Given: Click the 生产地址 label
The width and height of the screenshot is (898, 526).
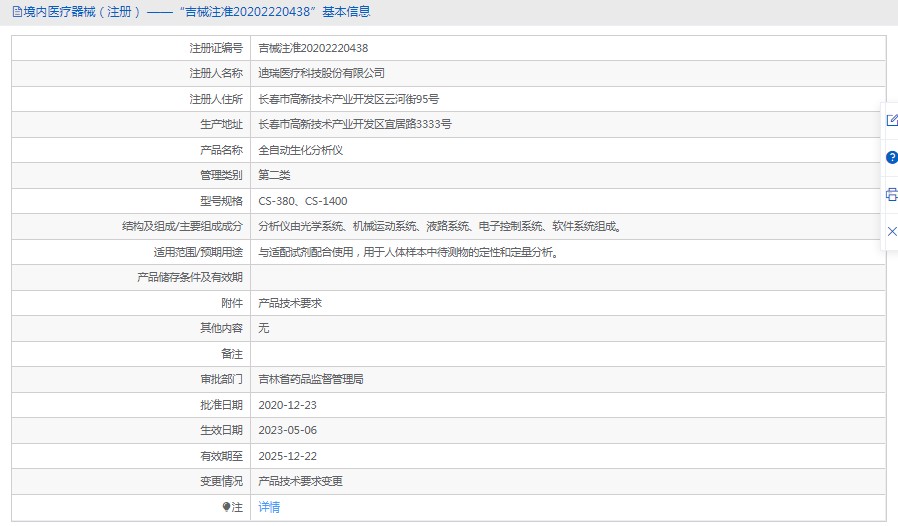Looking at the screenshot, I should [221, 124].
